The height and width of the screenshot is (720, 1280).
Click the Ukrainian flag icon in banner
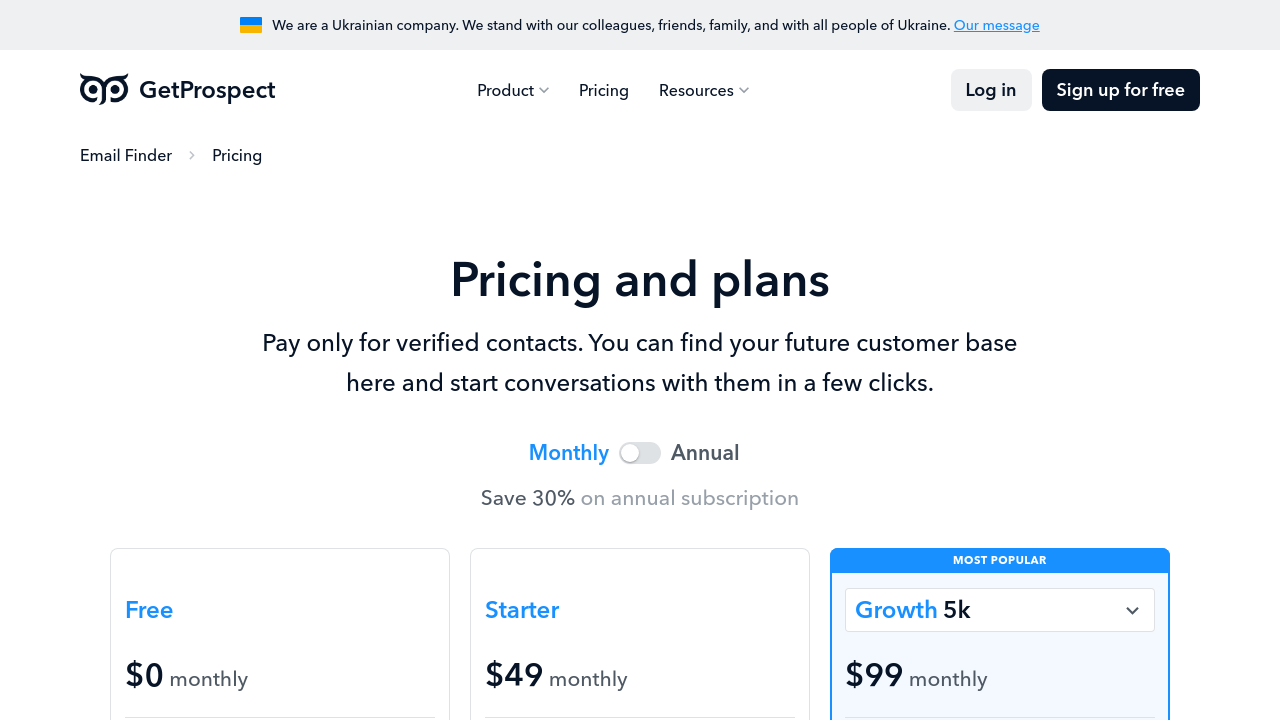251,25
